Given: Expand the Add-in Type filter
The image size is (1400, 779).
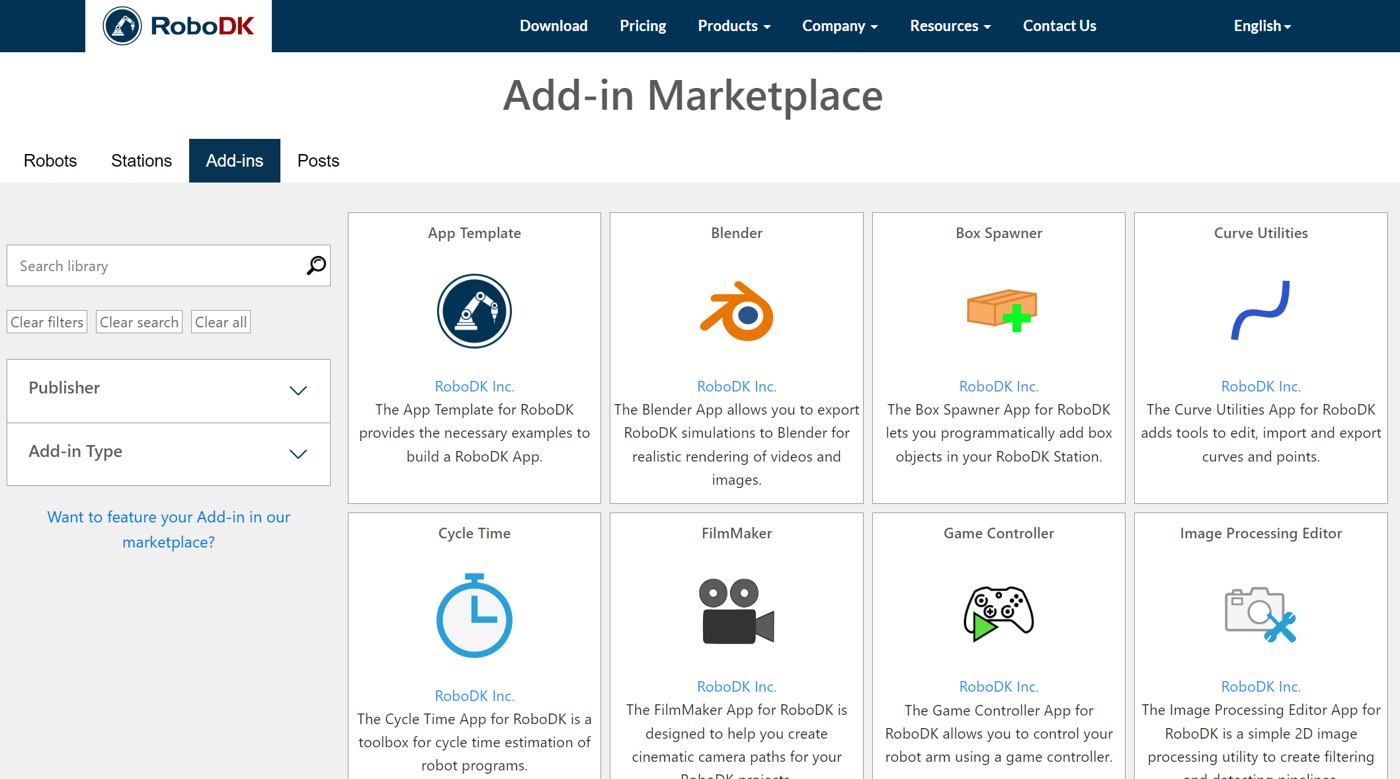Looking at the screenshot, I should point(168,453).
